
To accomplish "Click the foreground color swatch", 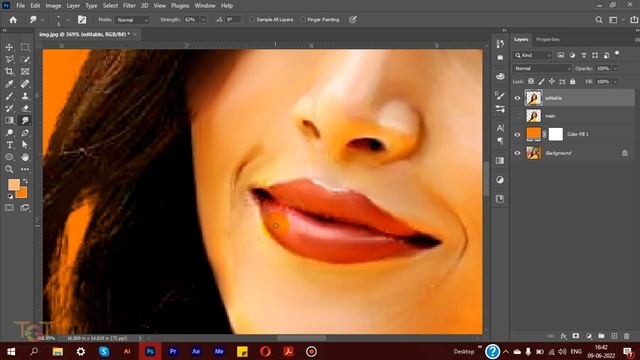I will pyautogui.click(x=14, y=184).
